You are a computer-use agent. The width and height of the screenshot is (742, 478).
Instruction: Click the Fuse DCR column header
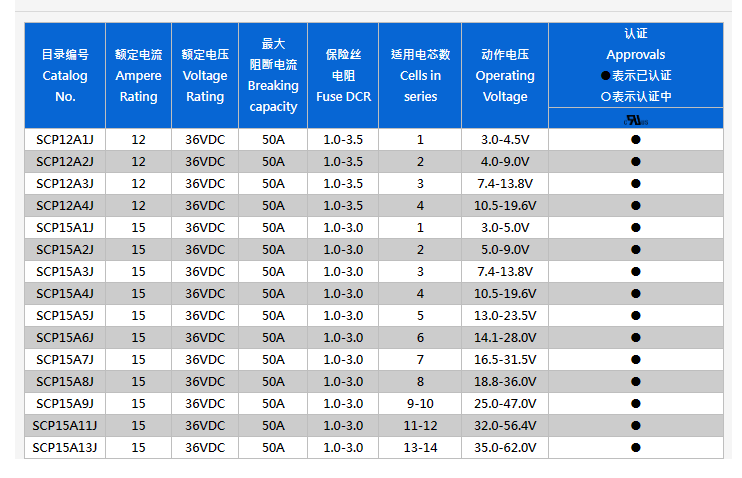tap(343, 76)
